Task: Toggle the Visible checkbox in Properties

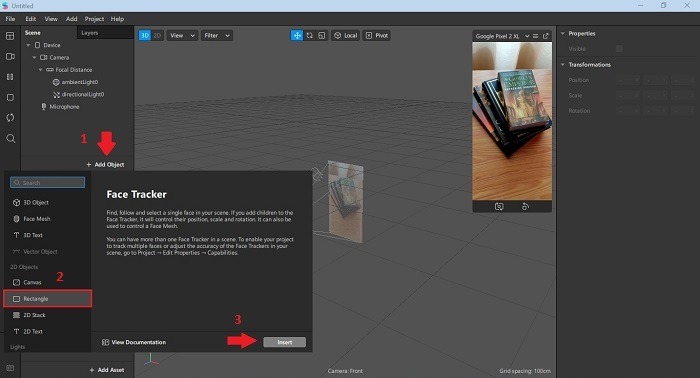Action: pyautogui.click(x=619, y=49)
